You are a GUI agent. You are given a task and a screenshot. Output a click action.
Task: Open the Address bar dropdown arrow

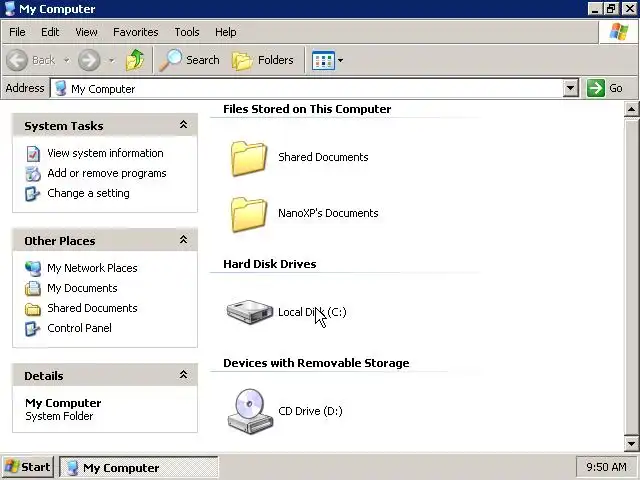pyautogui.click(x=571, y=88)
